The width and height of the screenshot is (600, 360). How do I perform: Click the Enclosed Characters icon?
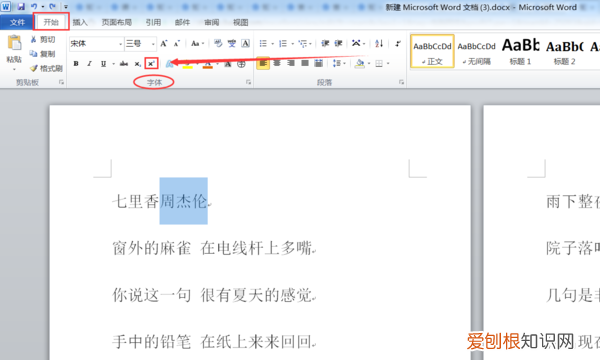(x=241, y=64)
